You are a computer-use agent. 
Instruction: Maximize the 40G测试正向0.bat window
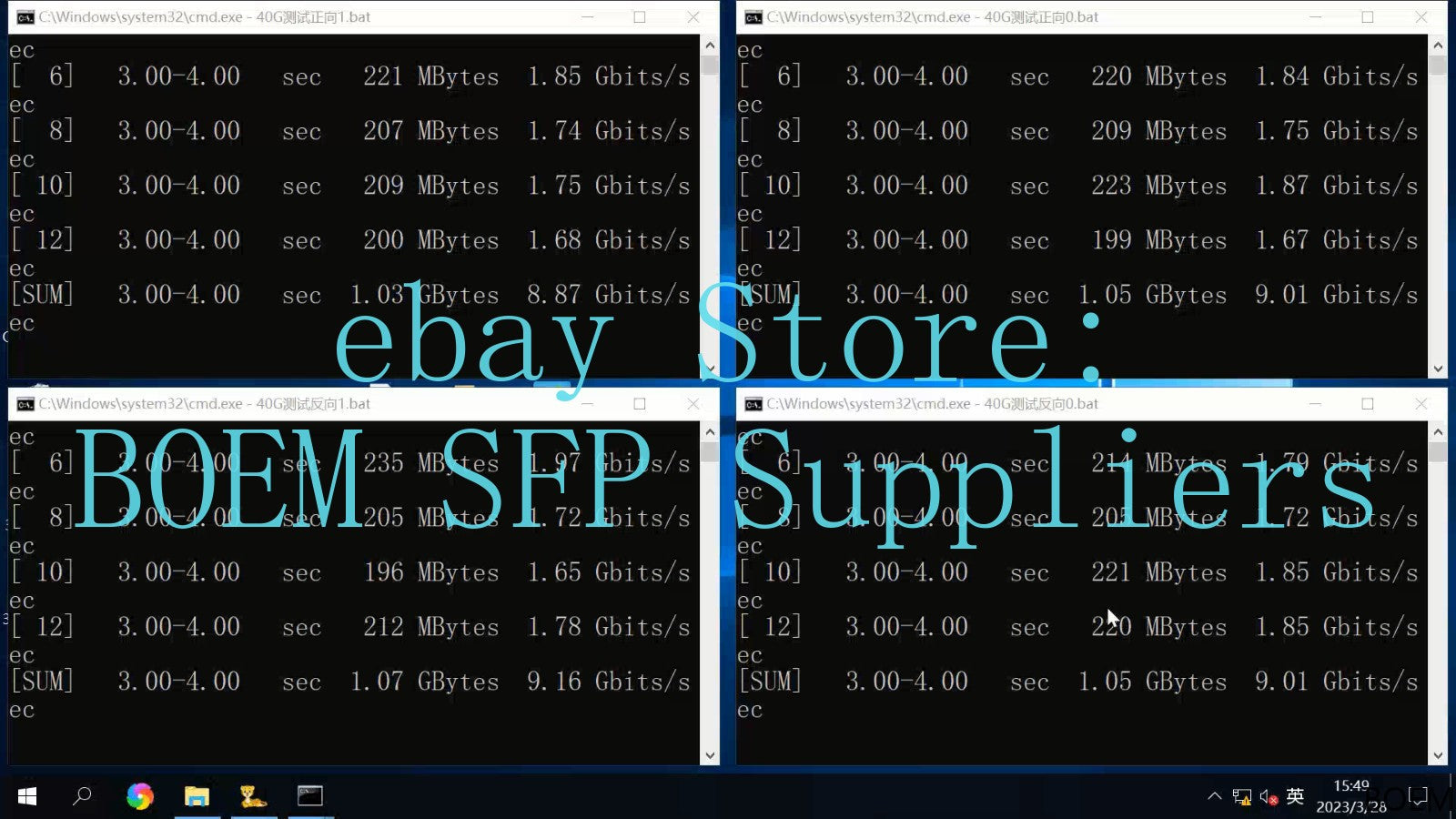(x=1368, y=17)
